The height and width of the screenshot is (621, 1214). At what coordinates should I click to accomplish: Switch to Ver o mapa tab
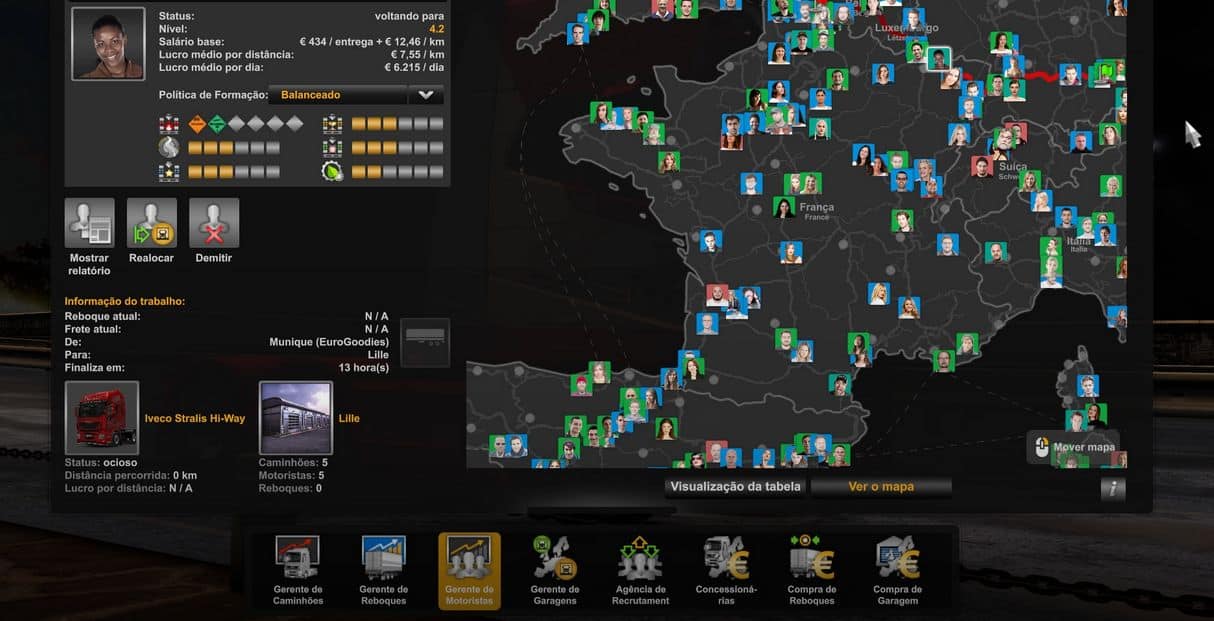pyautogui.click(x=881, y=487)
